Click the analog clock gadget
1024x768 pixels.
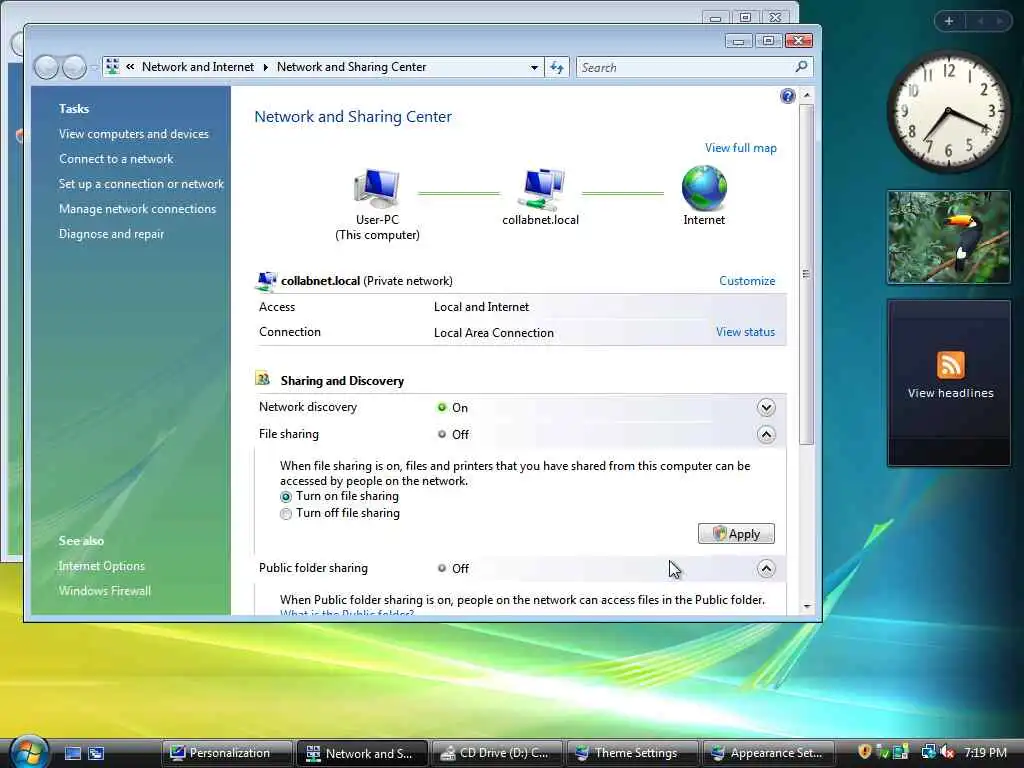947,111
